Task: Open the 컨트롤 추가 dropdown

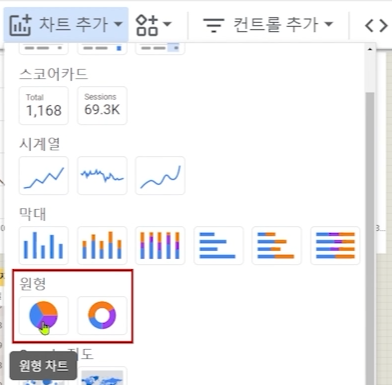Action: coord(268,25)
